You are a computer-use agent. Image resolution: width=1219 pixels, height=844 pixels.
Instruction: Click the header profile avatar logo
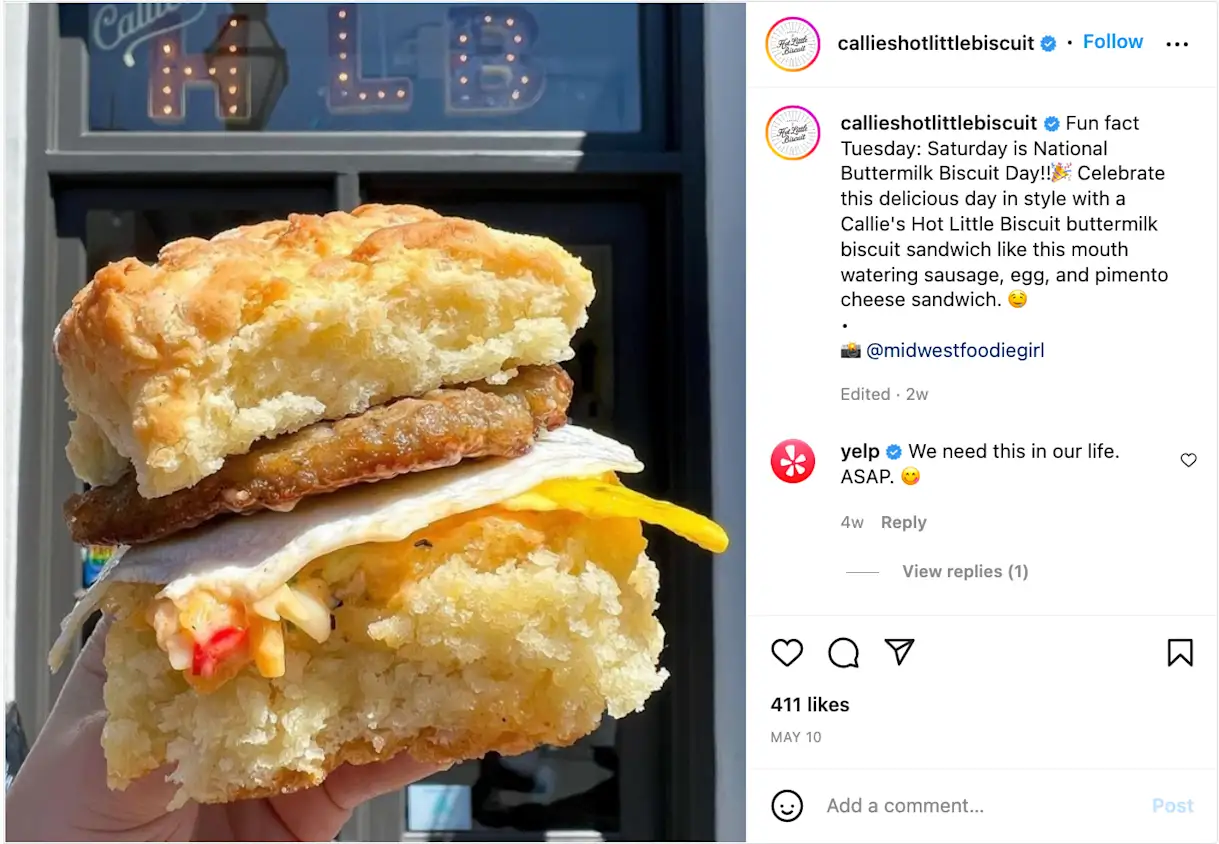pos(792,44)
